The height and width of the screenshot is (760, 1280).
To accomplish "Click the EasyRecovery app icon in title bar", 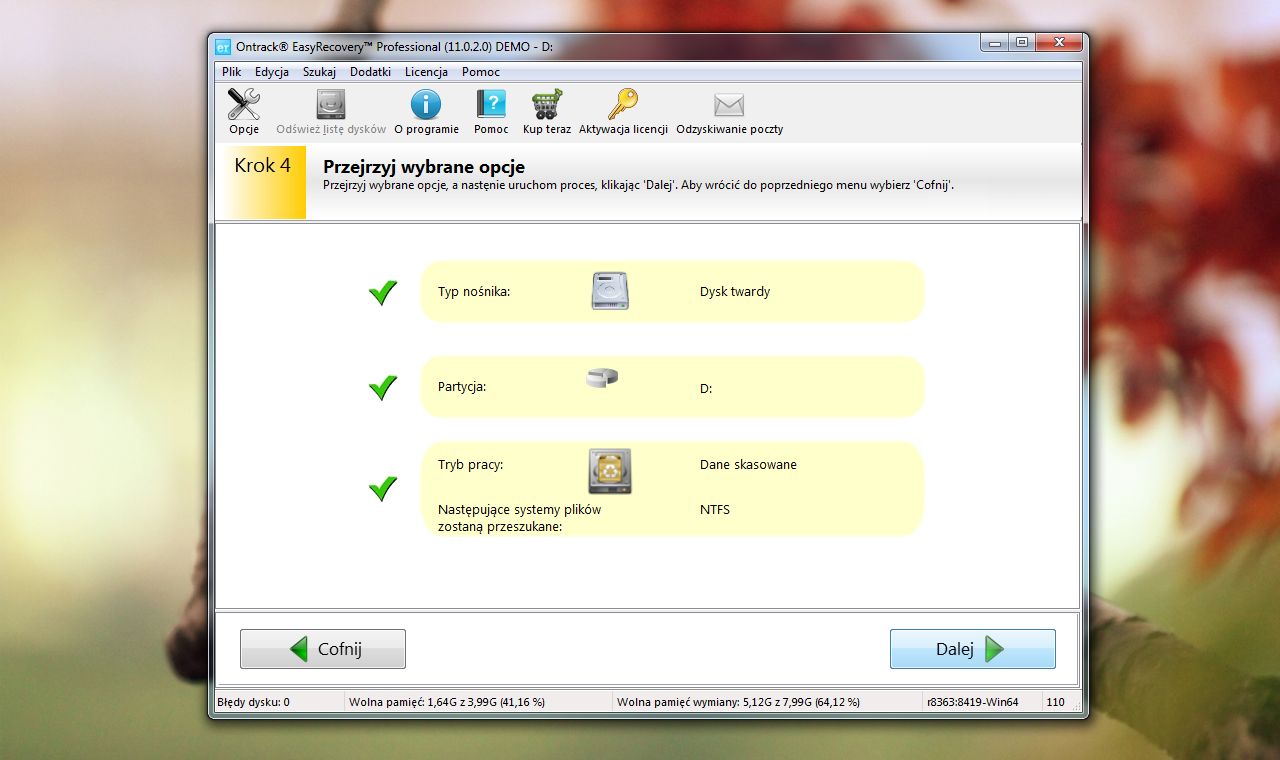I will tap(224, 46).
